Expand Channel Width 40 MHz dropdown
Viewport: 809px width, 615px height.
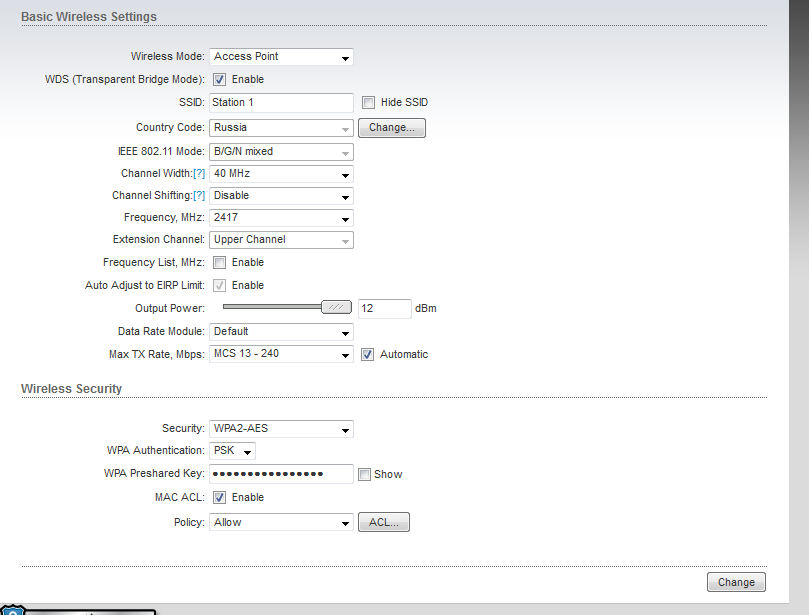(x=281, y=174)
